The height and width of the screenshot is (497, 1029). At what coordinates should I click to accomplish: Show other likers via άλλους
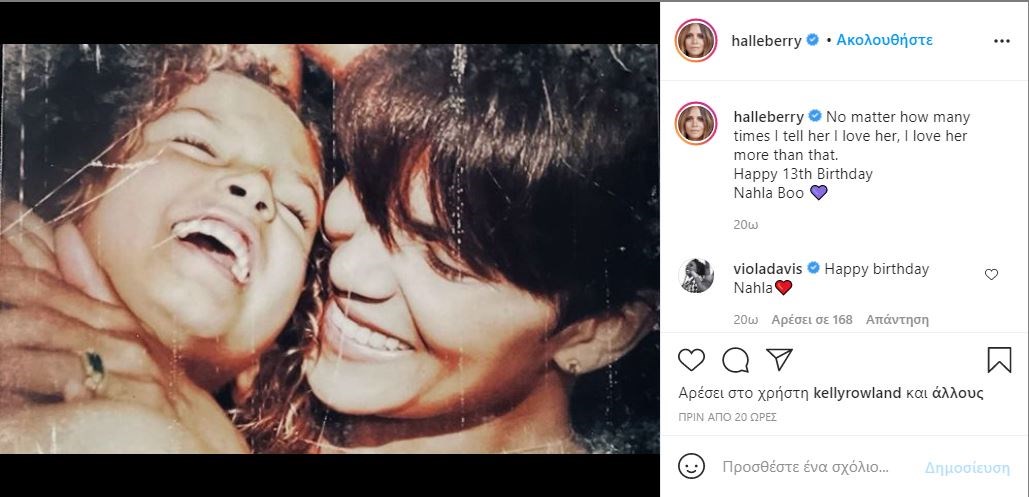[x=958, y=393]
